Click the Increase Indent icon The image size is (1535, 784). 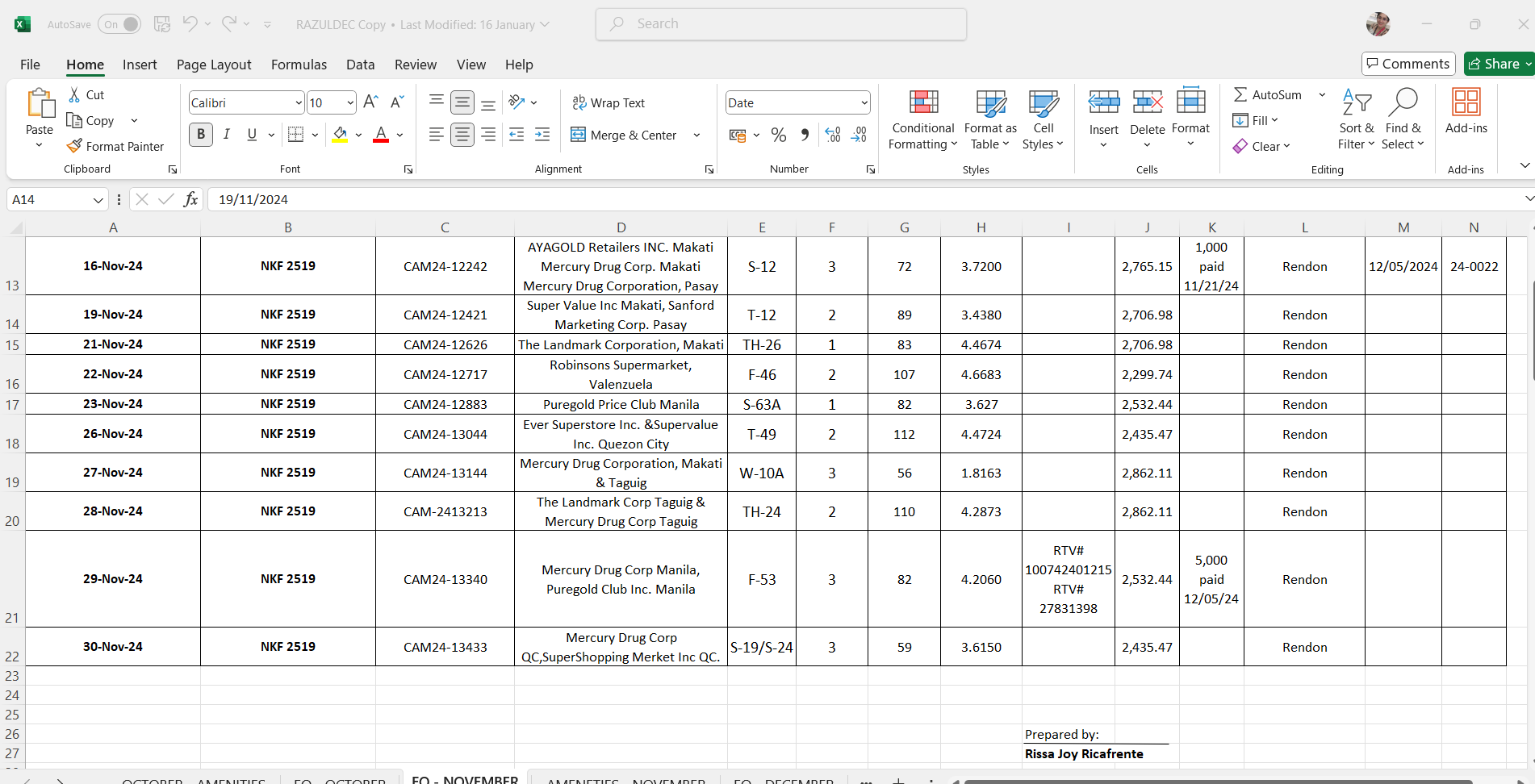[542, 135]
